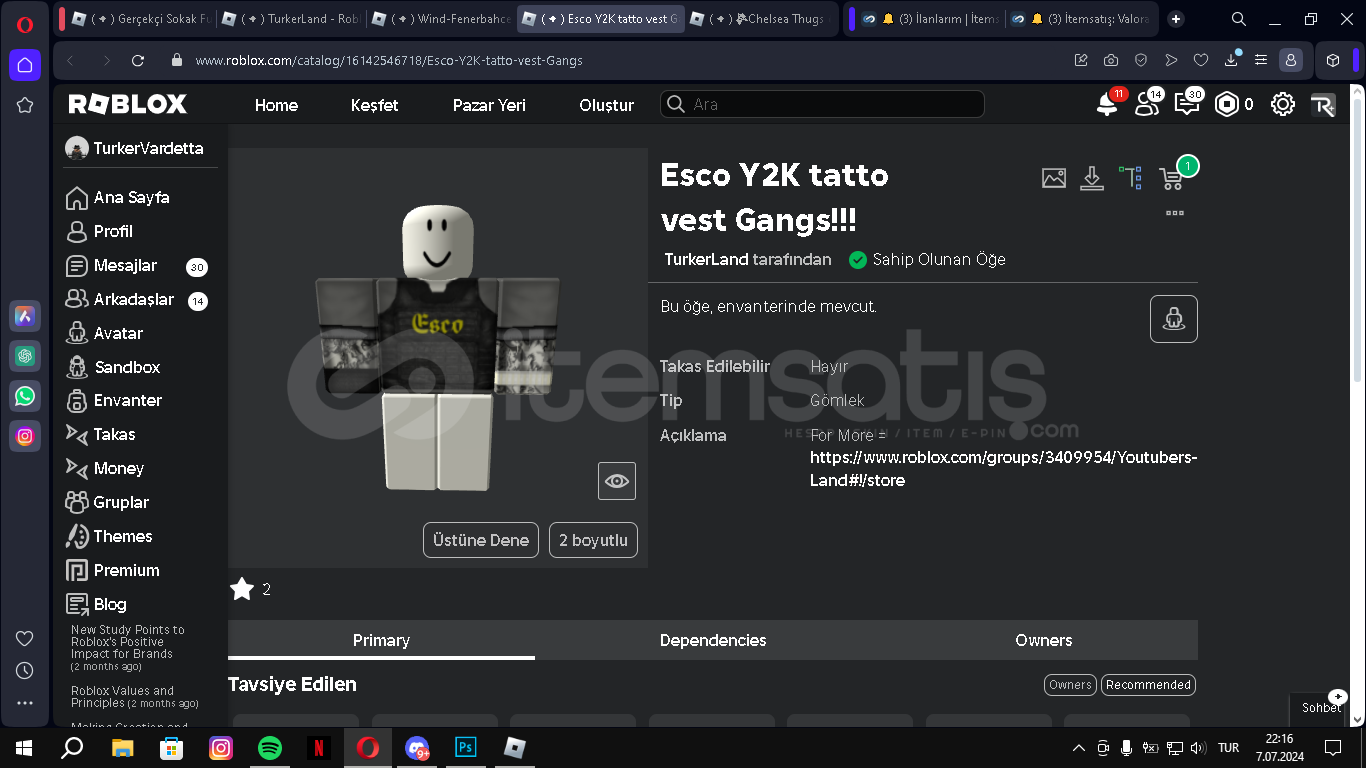Click the Roblox Ara search field

822,104
